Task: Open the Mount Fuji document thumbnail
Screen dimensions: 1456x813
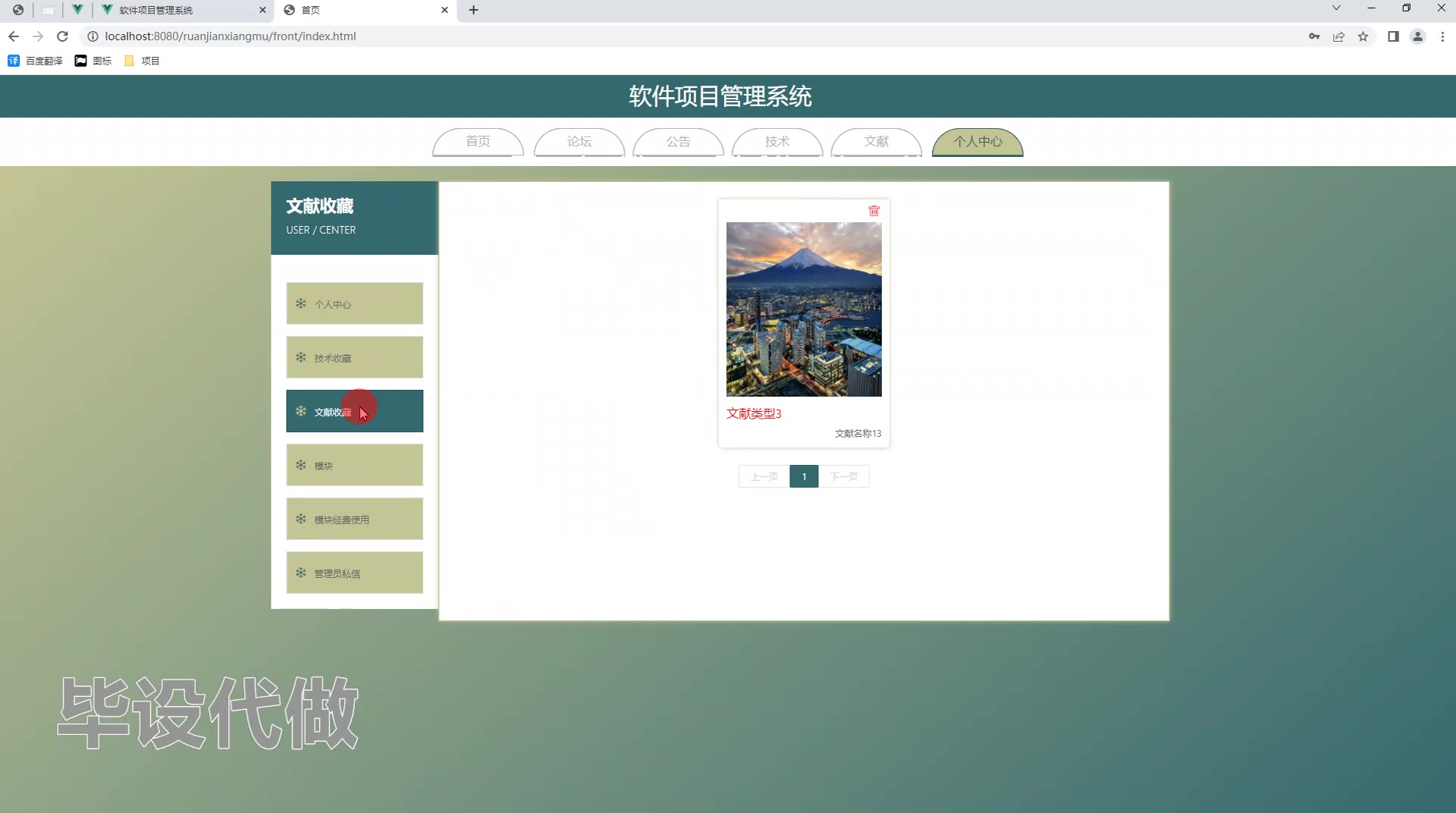Action: tap(804, 309)
